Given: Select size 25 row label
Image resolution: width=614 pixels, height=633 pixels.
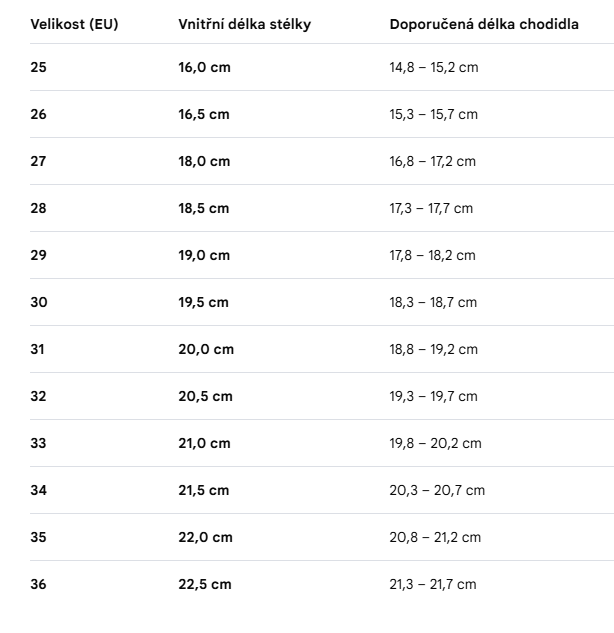Looking at the screenshot, I should [38, 67].
